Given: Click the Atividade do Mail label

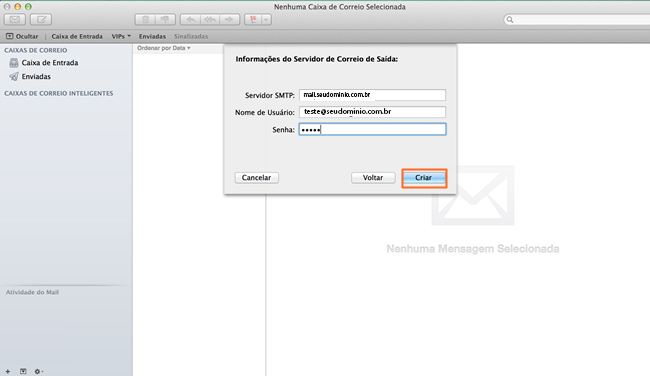Looking at the screenshot, I should [x=32, y=292].
